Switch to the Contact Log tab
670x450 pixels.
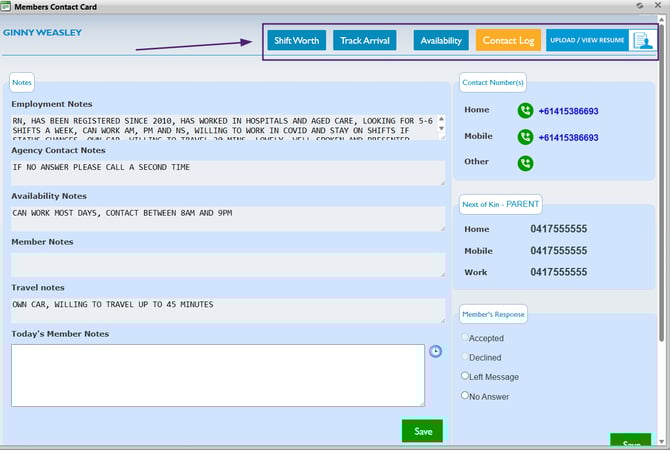(508, 41)
